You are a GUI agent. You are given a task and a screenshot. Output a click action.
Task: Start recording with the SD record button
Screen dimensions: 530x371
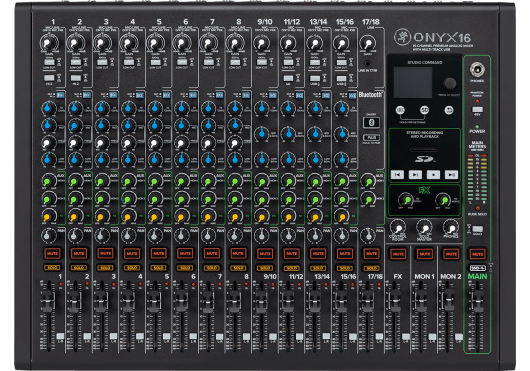[x=433, y=174]
